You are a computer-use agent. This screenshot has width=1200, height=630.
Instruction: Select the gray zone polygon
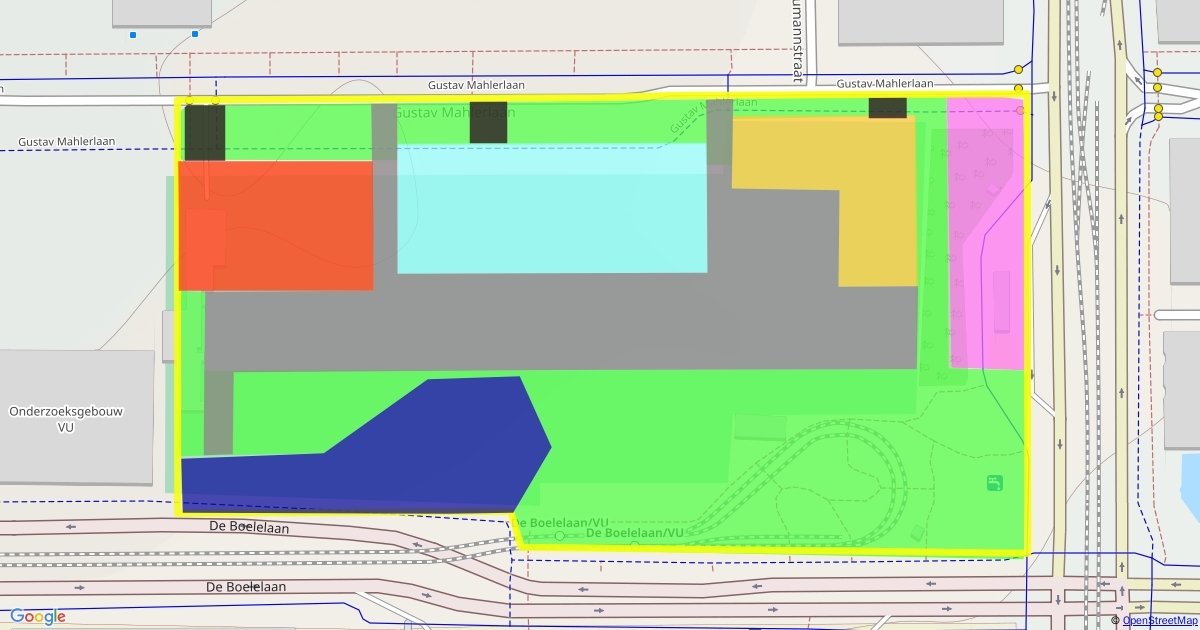coord(560,322)
